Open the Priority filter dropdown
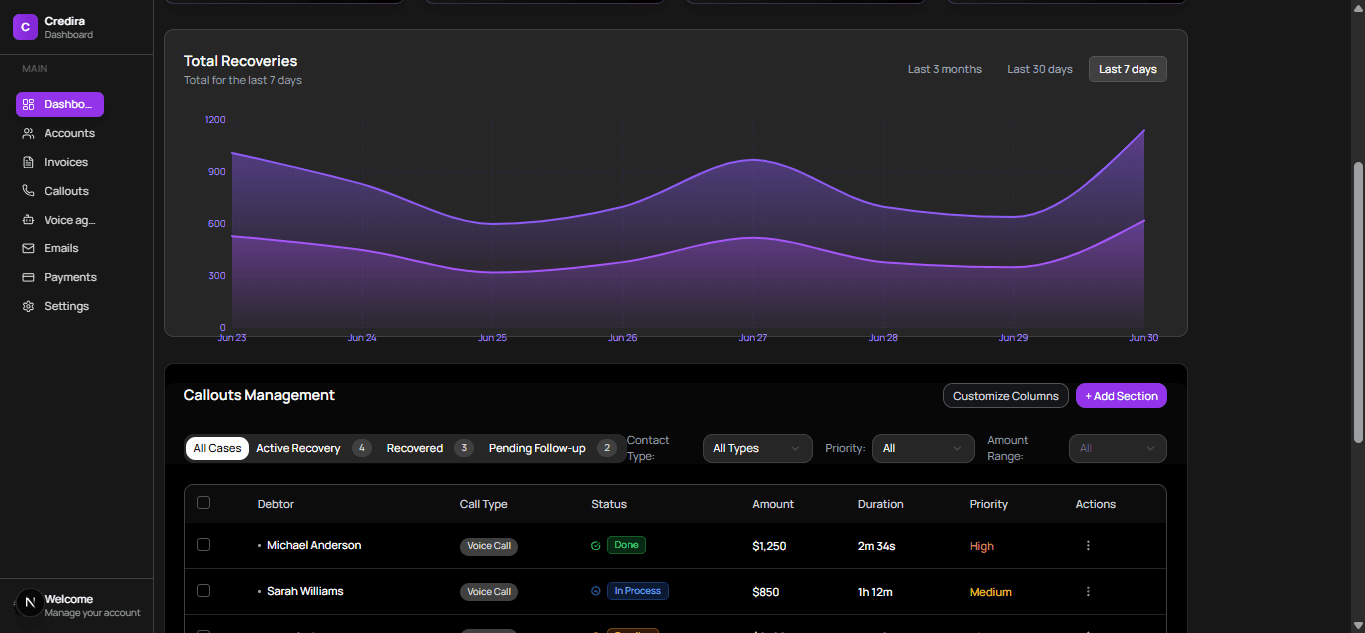The image size is (1365, 633). [x=923, y=448]
